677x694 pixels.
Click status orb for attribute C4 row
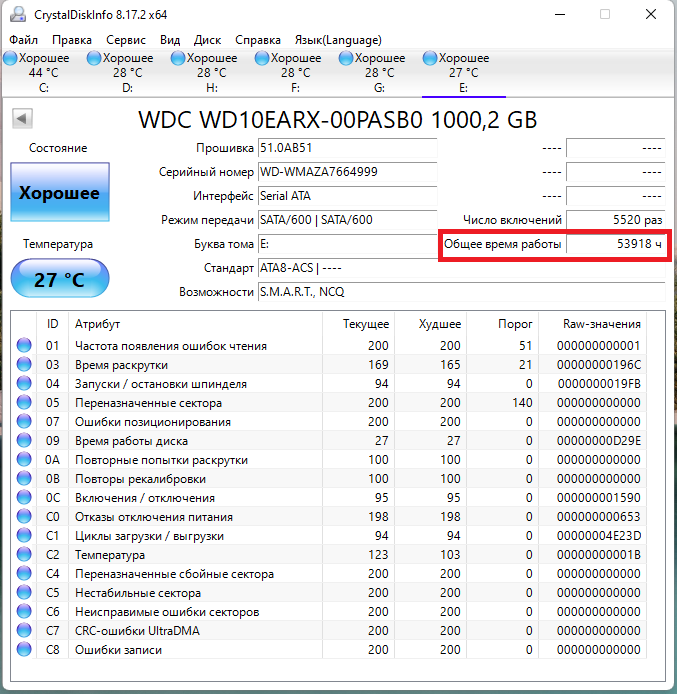click(24, 574)
